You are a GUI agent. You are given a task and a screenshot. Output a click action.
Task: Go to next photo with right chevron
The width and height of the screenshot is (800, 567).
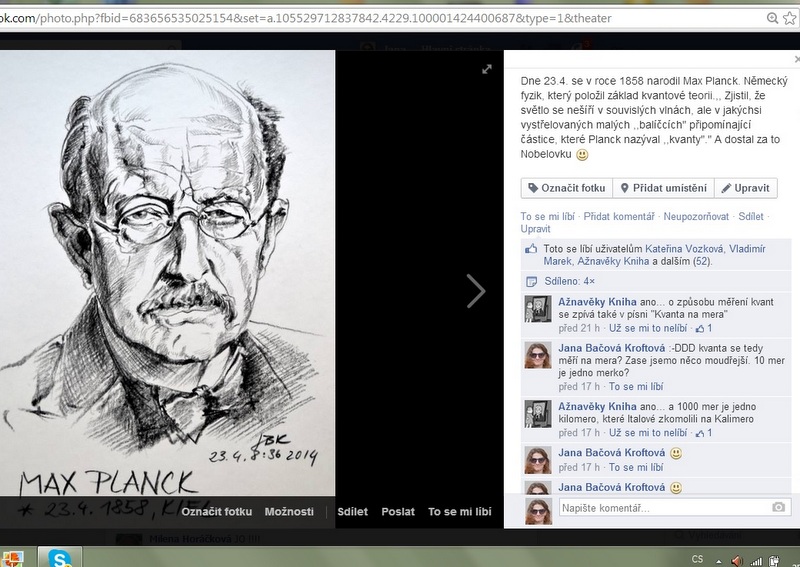tap(476, 291)
